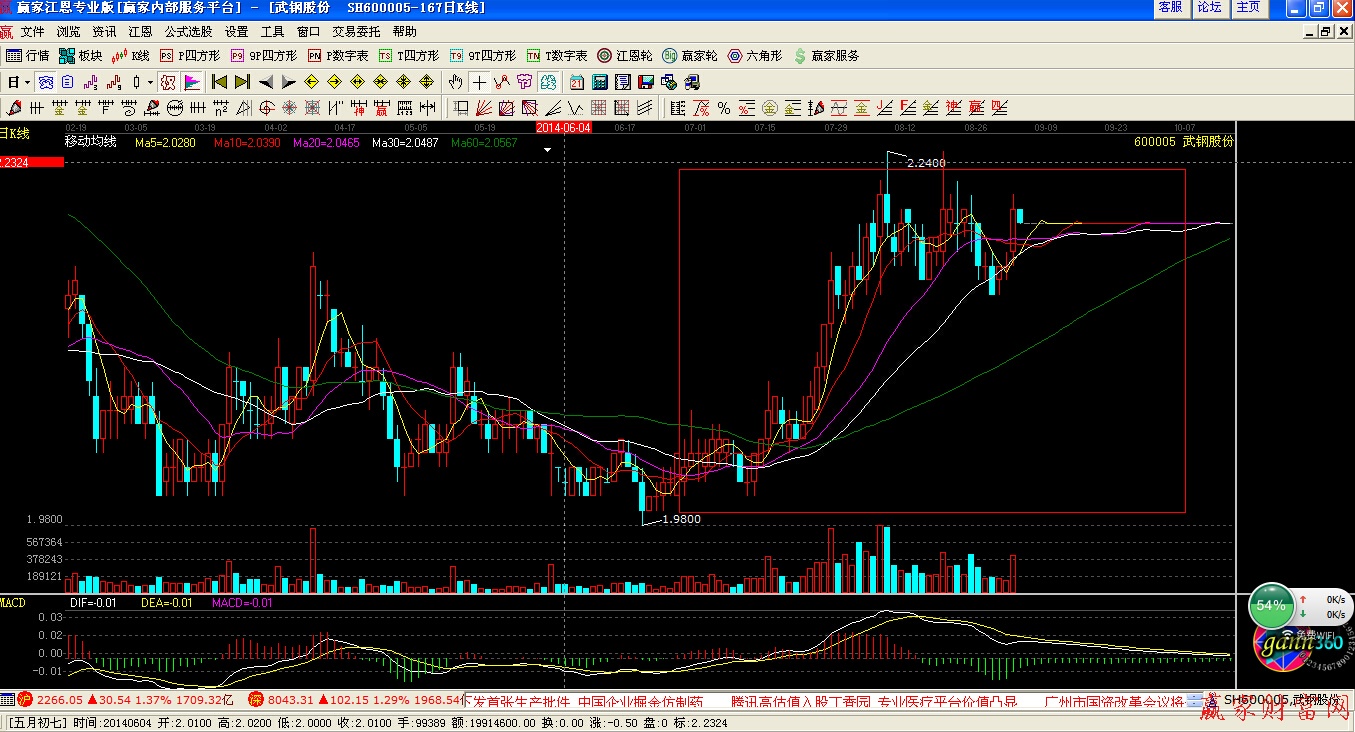Open the calculator icon in toolbar

[x=600, y=82]
